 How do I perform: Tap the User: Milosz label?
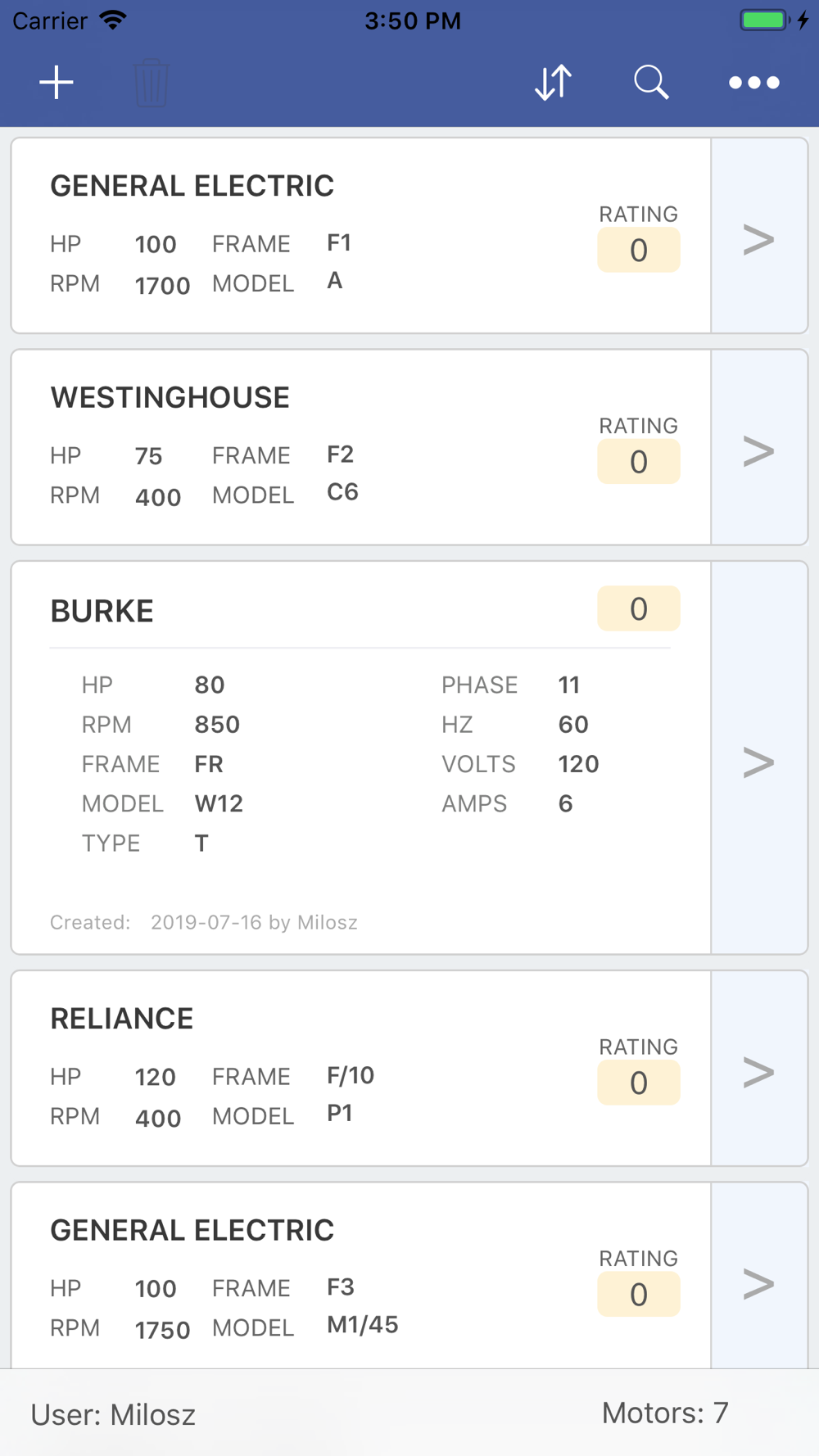point(113,1414)
